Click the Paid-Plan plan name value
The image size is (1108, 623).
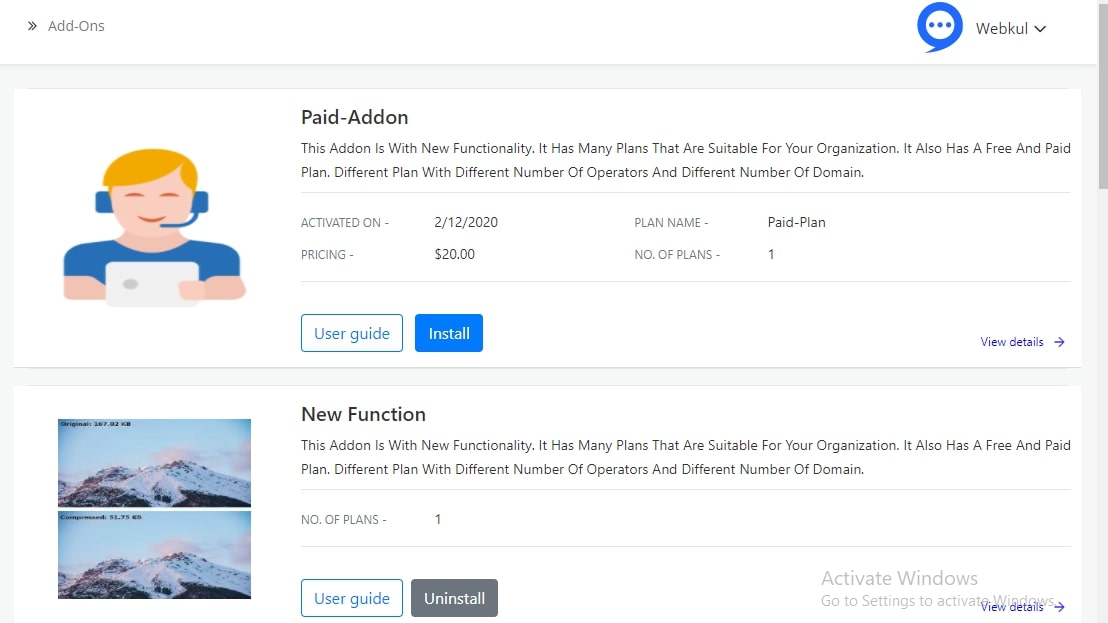(796, 222)
